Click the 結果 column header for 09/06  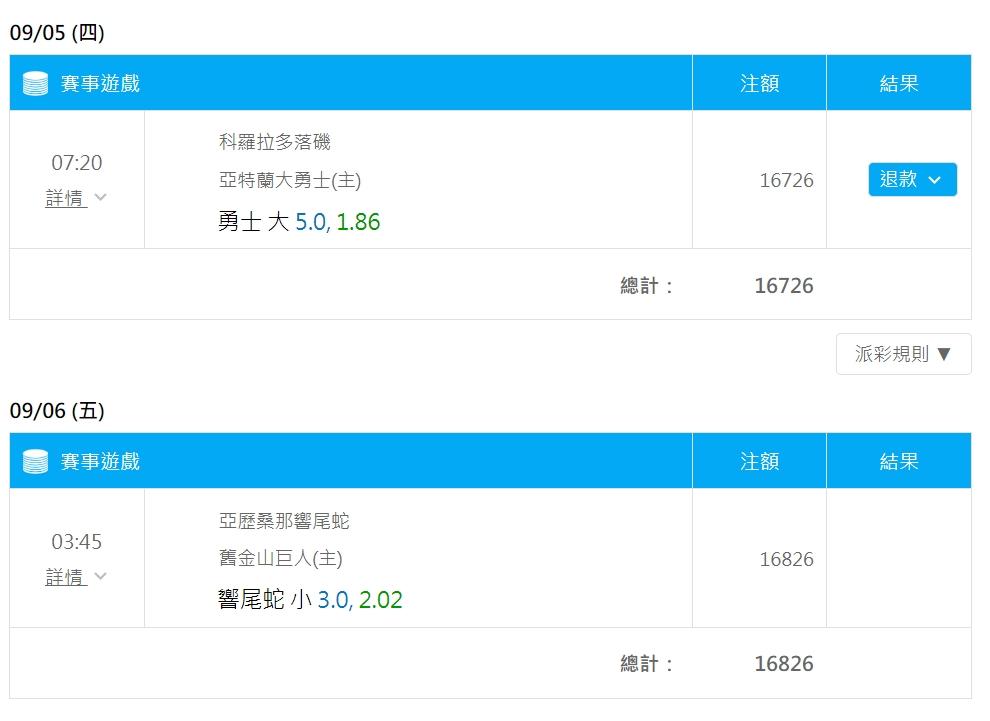[x=899, y=462]
